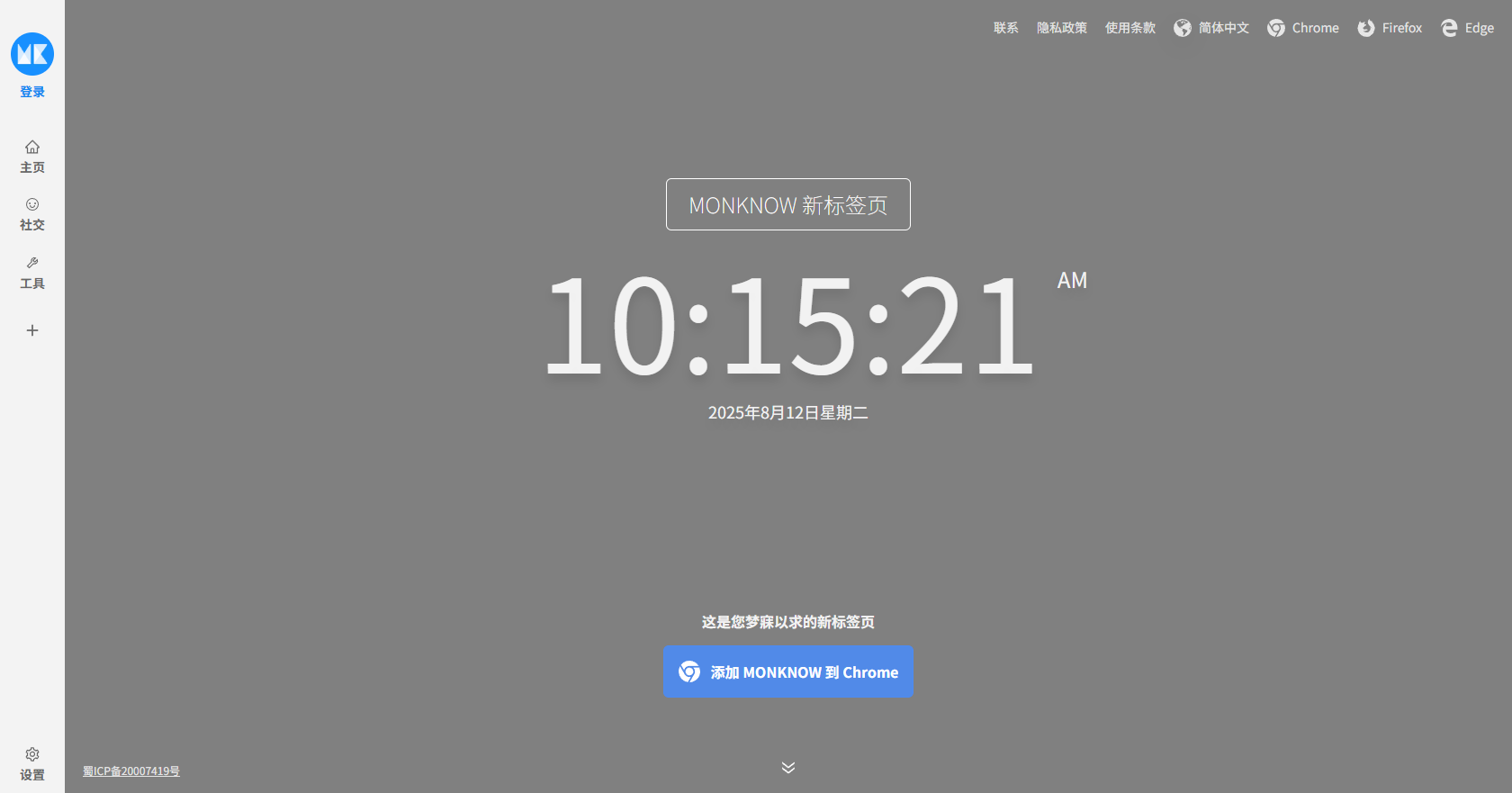The width and height of the screenshot is (1512, 793).
Task: Open the 登录 login link
Action: point(32,92)
